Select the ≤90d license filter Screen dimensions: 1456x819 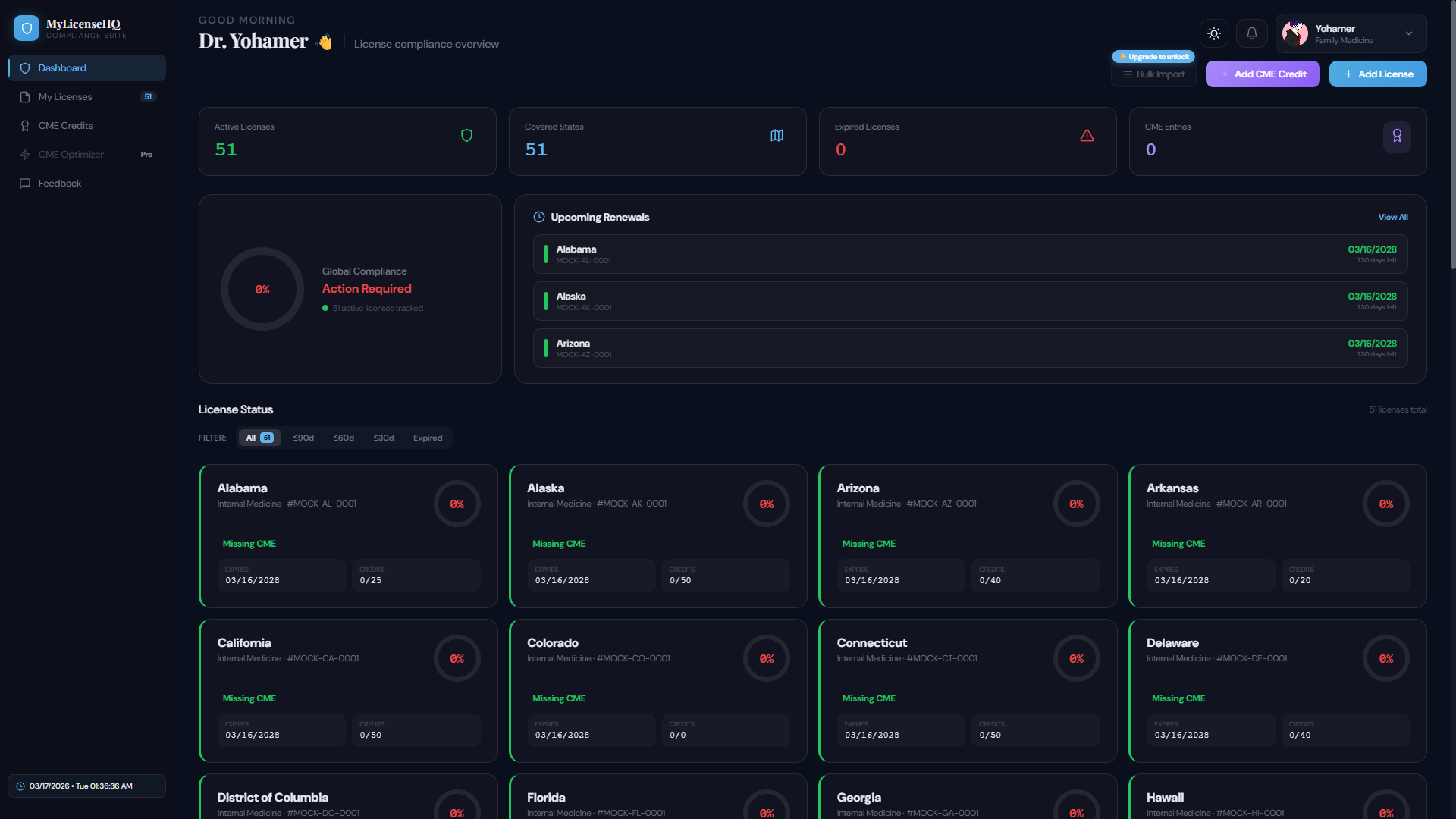pos(303,438)
